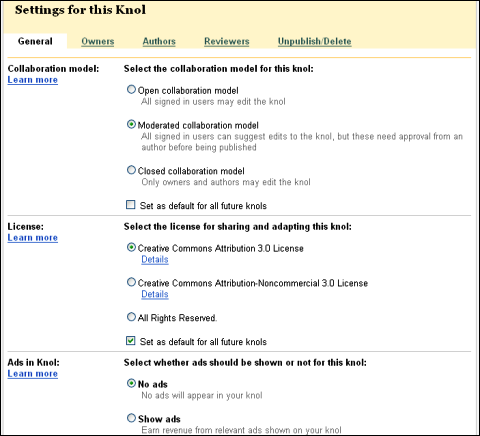Click Learn more under Collaboration model

pos(33,80)
